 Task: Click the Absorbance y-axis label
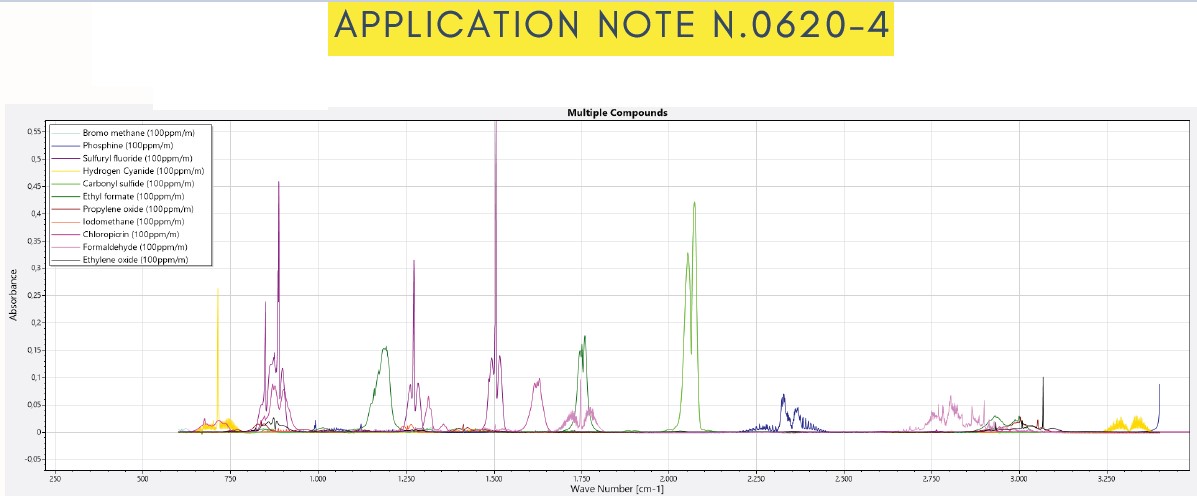click(x=14, y=293)
